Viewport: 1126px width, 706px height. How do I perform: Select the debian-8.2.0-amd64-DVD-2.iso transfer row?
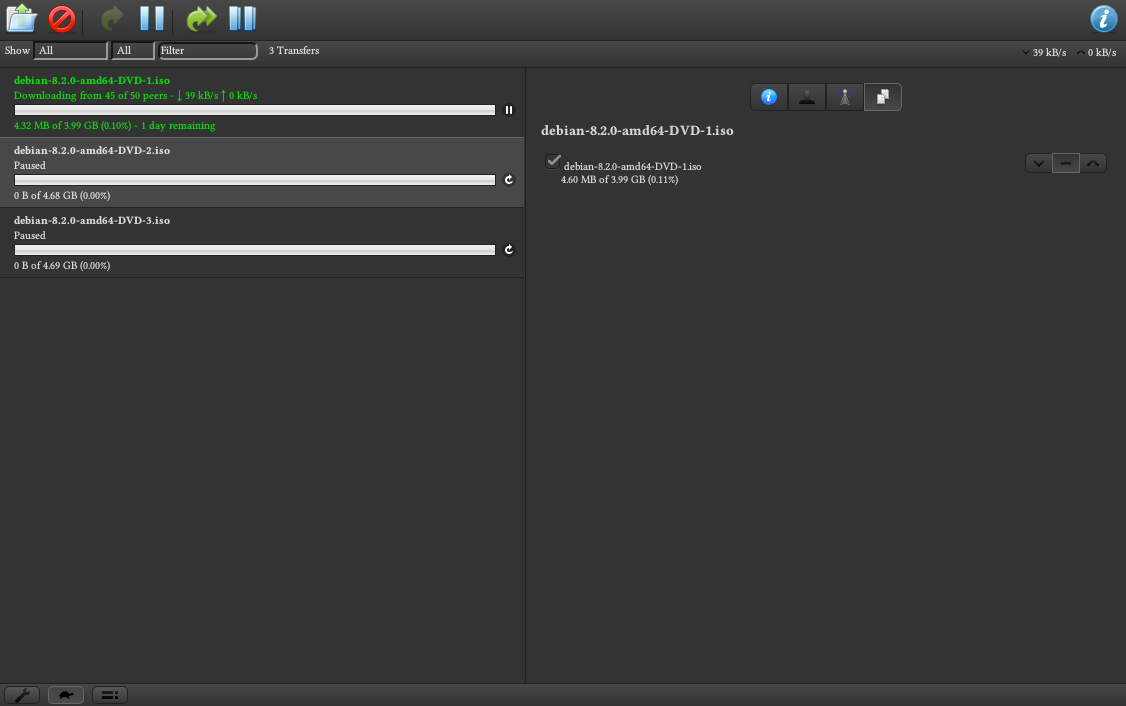point(262,172)
